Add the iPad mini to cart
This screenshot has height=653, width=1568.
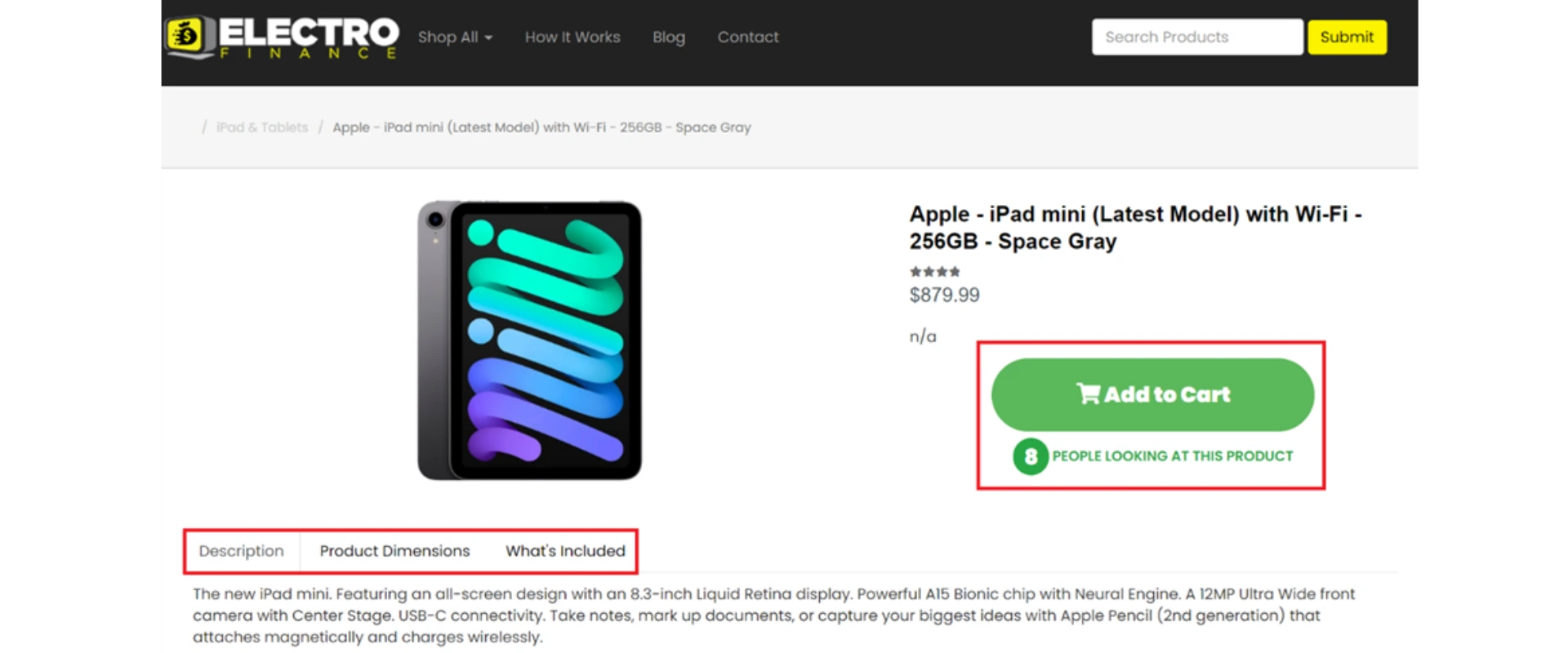pos(1152,394)
